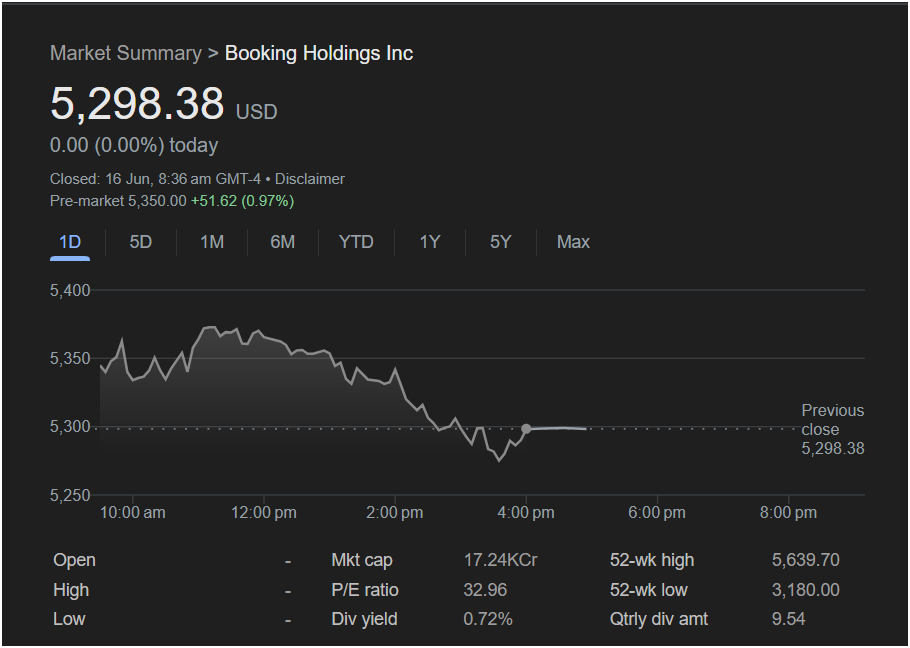Click the green +51.62 (0.97%) change

(243, 201)
